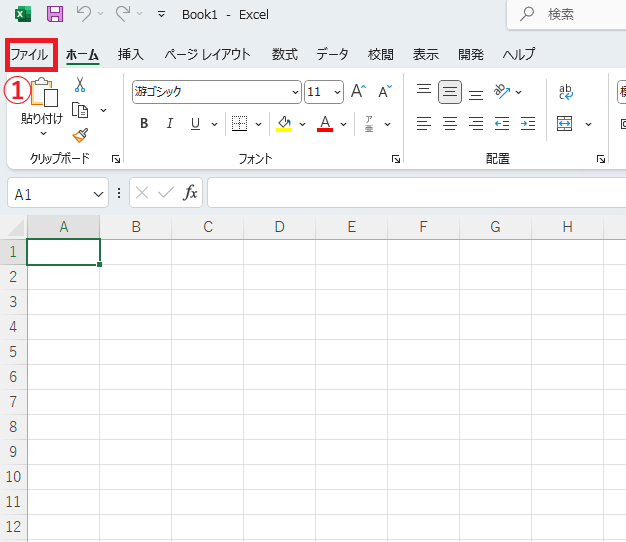The image size is (626, 542).
Task: Apply yellow fill color bucket
Action: point(284,124)
